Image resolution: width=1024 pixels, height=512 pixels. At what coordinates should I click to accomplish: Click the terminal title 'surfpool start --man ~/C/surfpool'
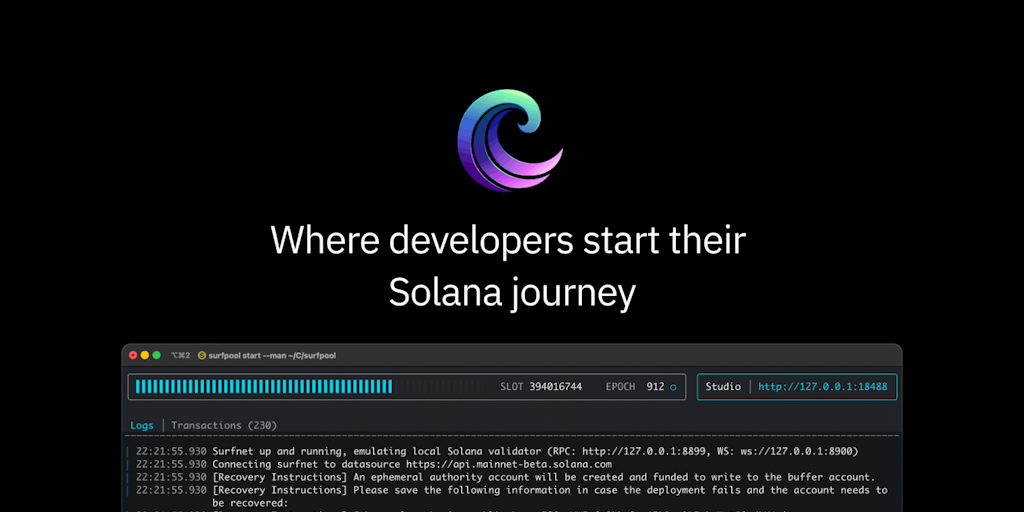pos(272,355)
